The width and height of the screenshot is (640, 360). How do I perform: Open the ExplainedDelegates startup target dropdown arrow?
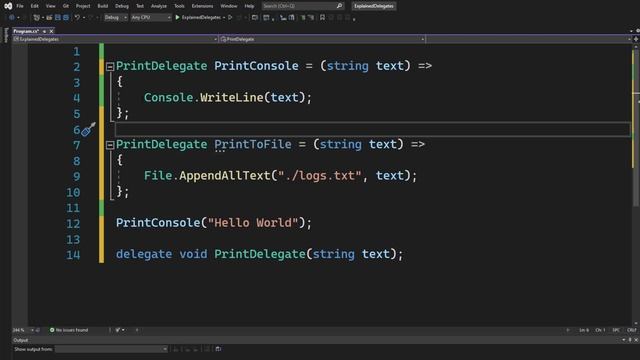(x=224, y=18)
